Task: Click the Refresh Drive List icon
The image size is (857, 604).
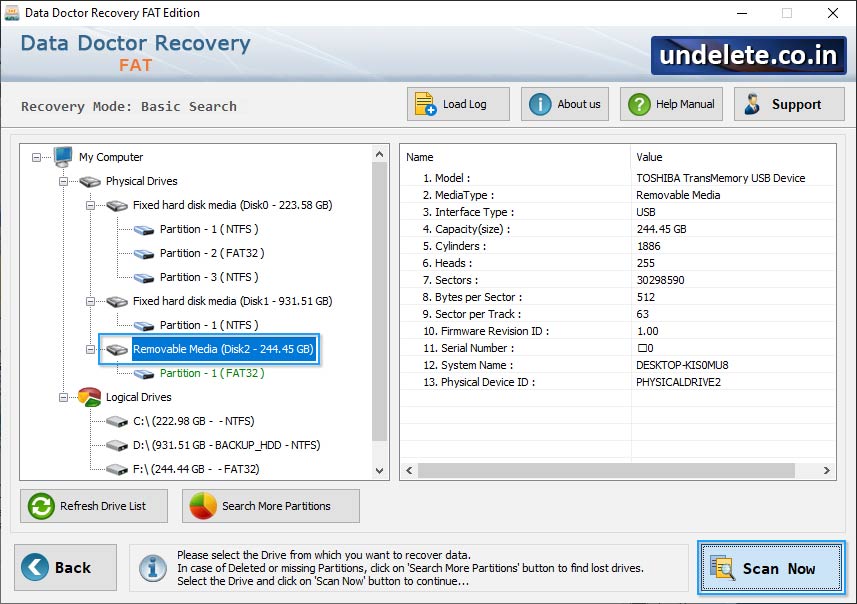Action: point(40,506)
